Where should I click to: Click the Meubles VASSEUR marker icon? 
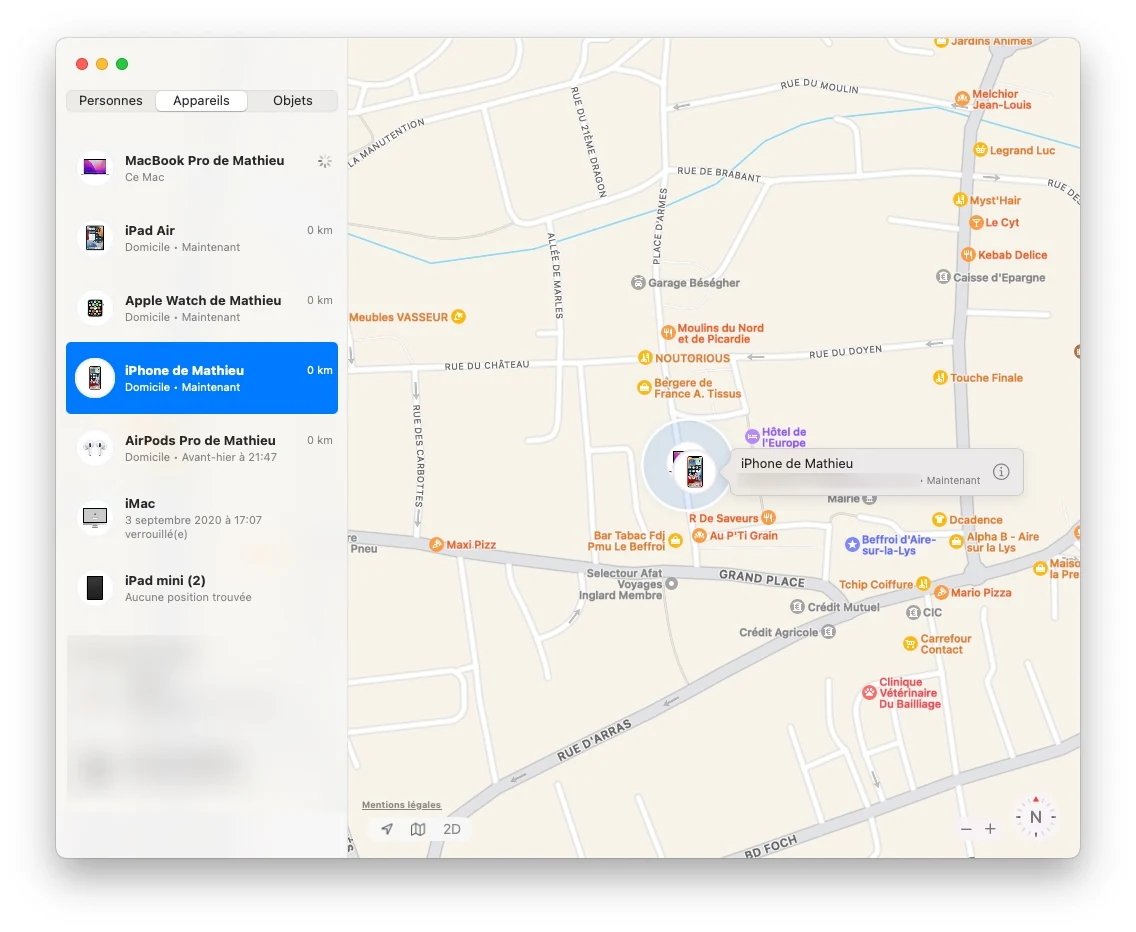[459, 317]
